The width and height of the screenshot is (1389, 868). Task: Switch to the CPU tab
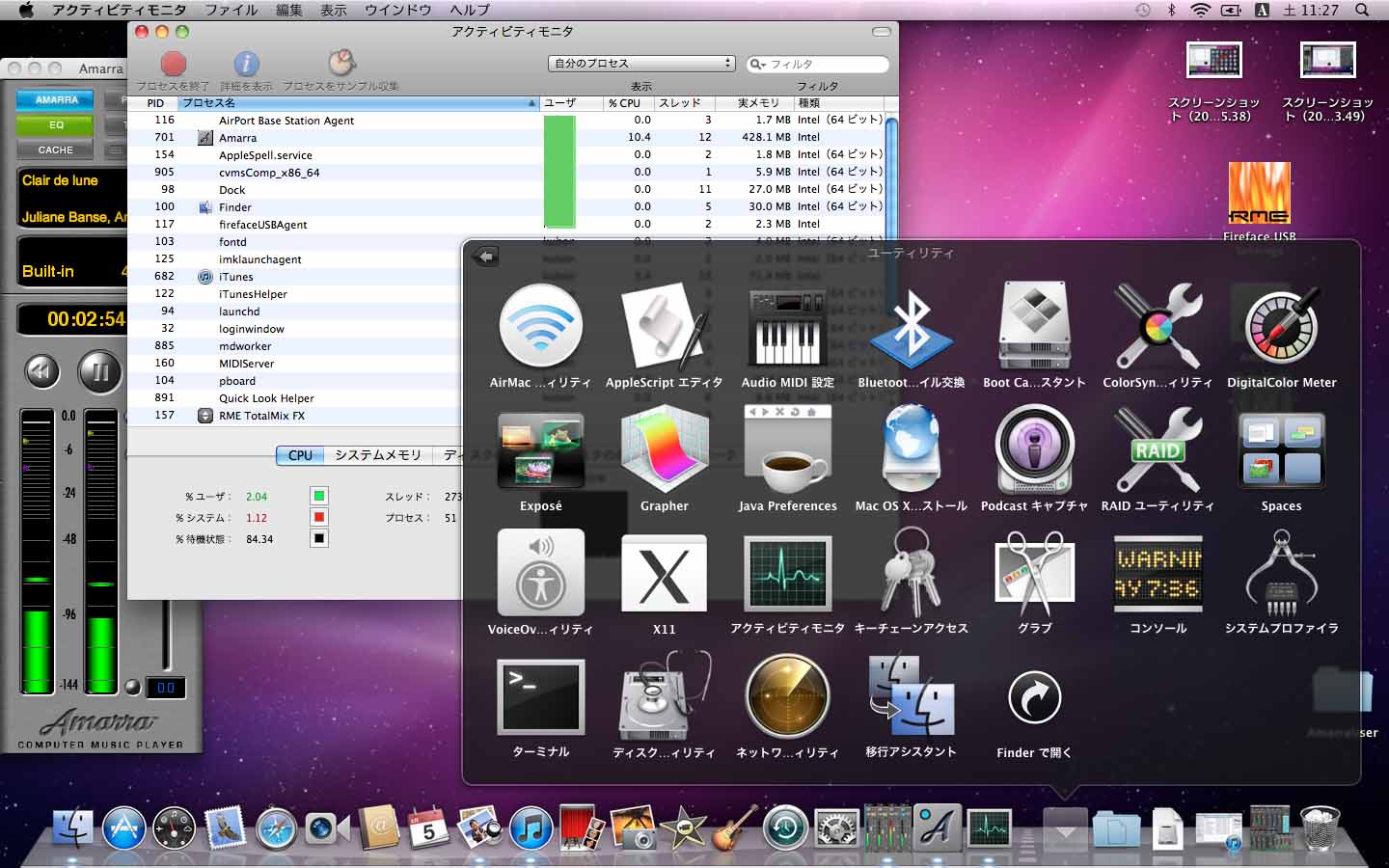(300, 455)
